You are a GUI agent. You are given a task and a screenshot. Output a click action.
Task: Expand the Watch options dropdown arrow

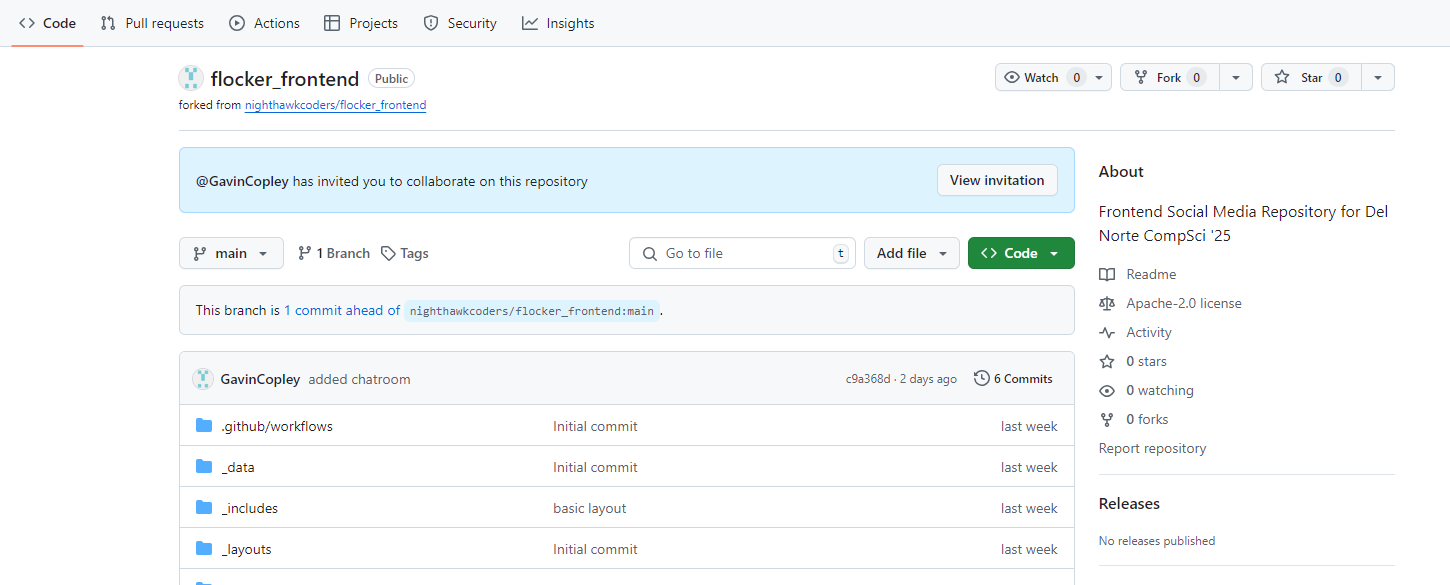(x=1100, y=77)
